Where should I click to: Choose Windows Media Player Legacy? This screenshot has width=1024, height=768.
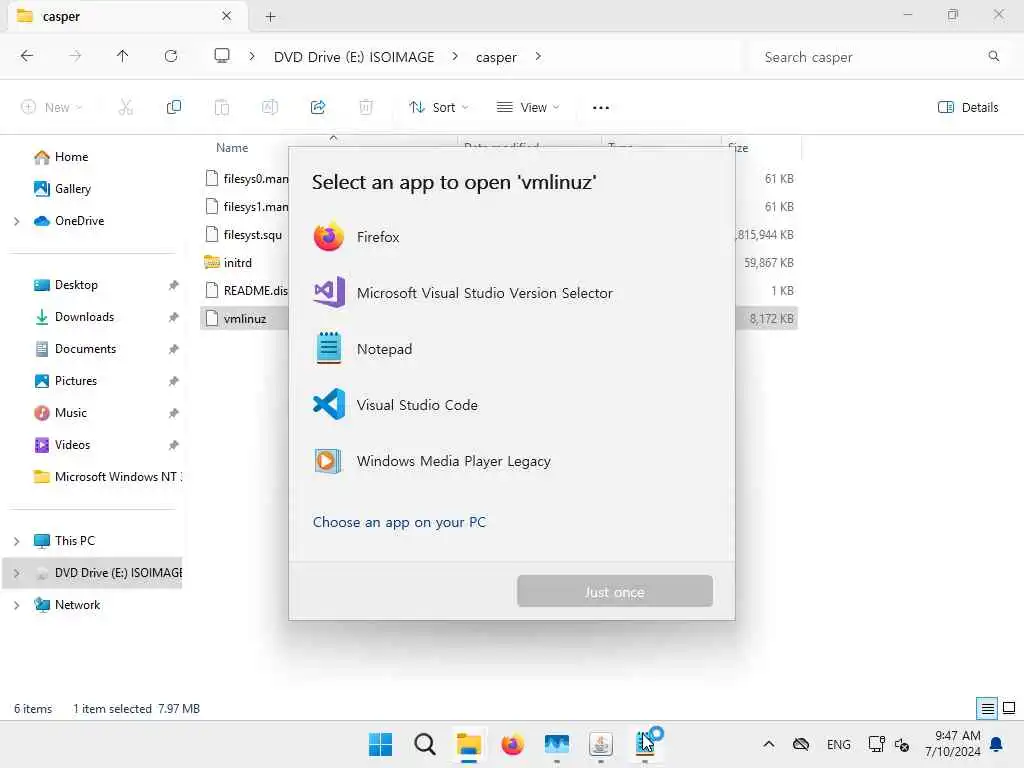click(511, 461)
